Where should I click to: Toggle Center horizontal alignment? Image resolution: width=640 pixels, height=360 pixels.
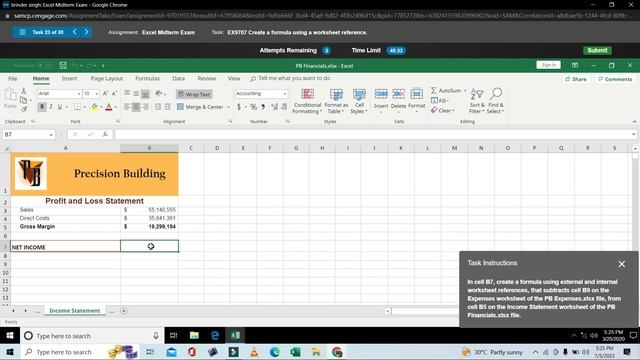[x=136, y=107]
